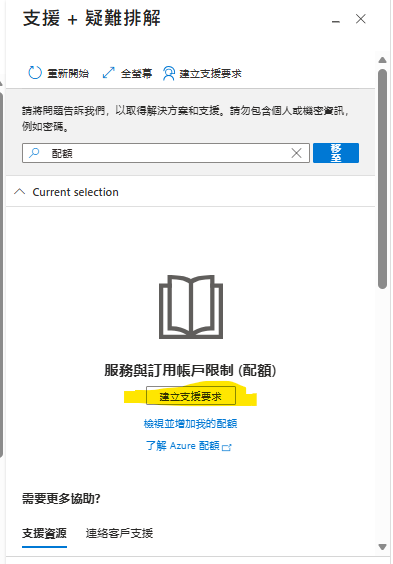The width and height of the screenshot is (393, 564).
Task: Click the support person icon in toolbar
Action: [x=169, y=73]
